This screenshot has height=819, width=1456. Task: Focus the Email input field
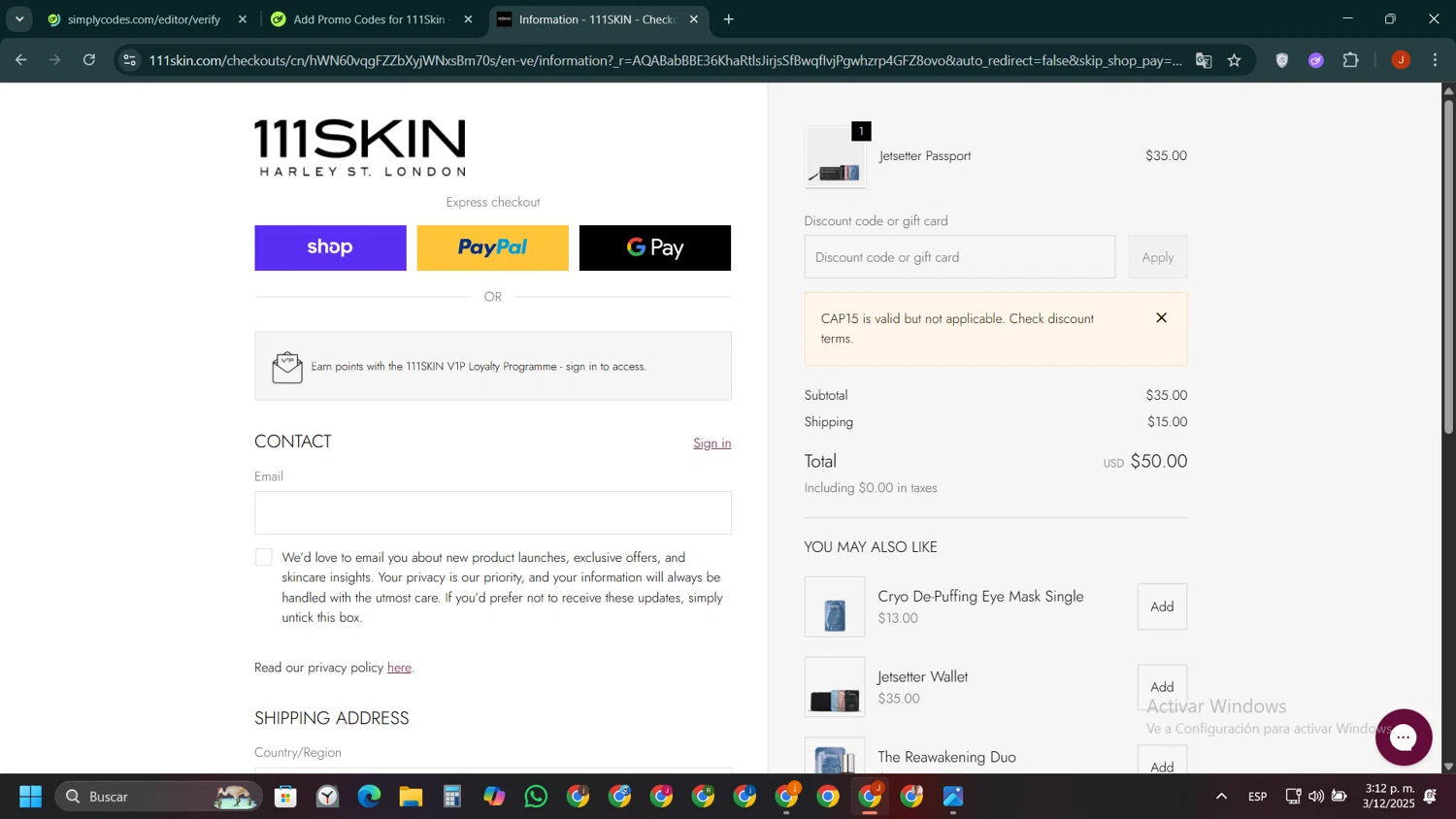493,512
